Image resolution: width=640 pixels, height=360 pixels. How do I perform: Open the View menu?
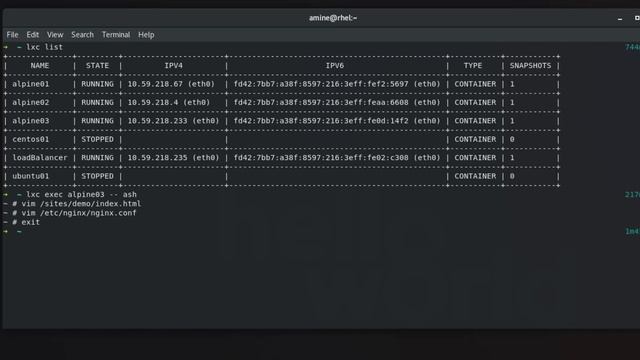click(55, 35)
